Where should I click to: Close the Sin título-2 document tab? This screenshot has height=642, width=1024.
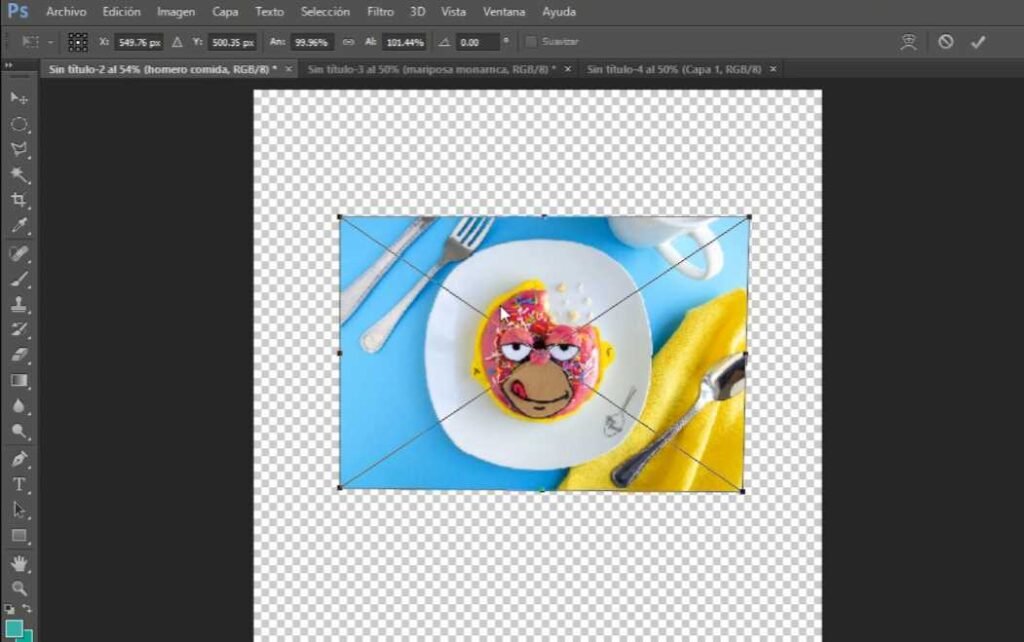(x=288, y=69)
